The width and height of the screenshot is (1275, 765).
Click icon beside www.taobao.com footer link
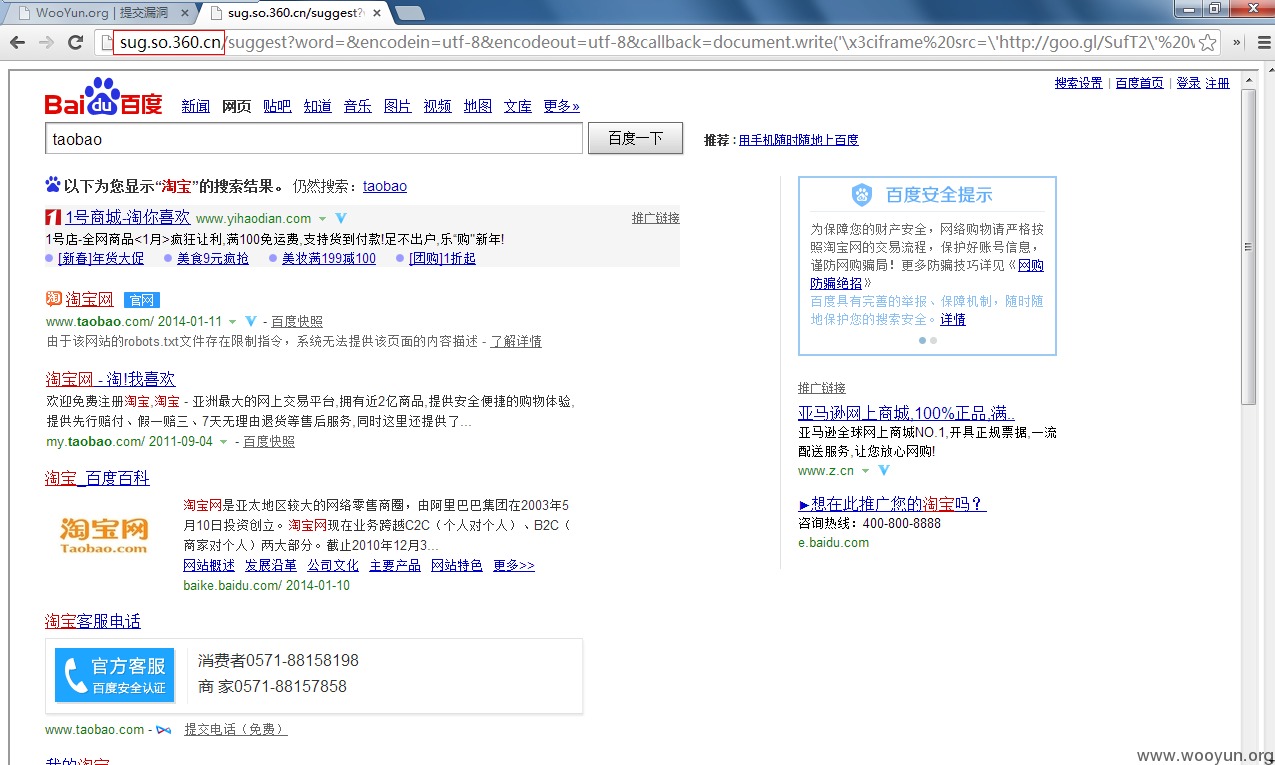coord(163,730)
